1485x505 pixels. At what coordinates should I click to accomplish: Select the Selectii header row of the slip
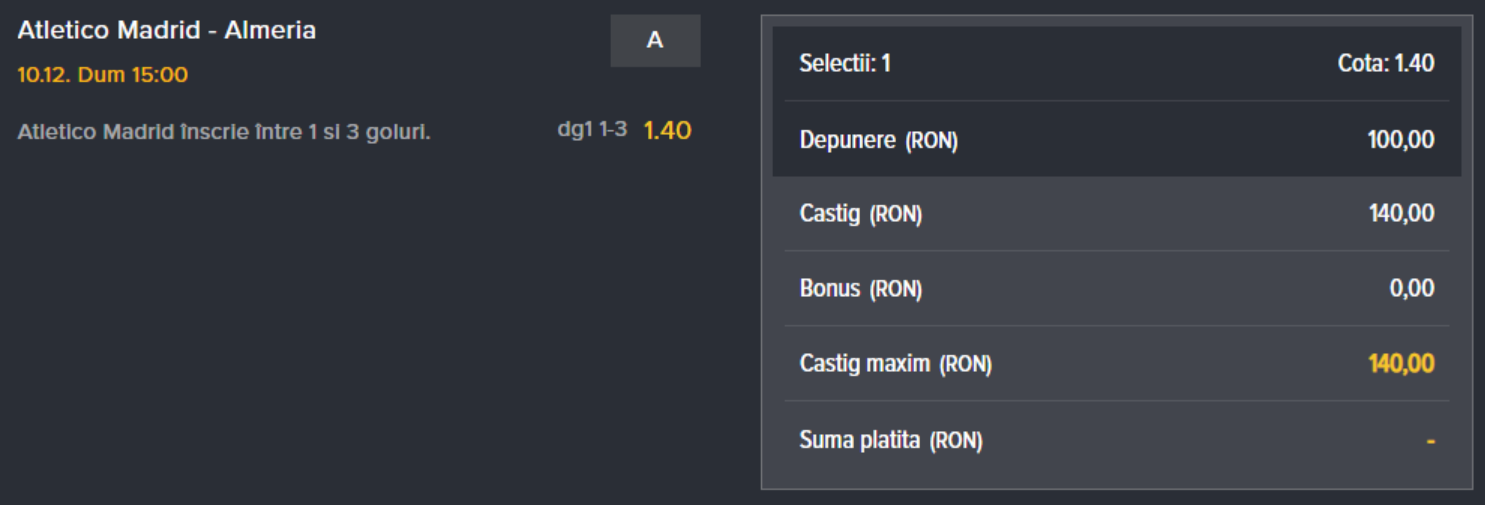(1117, 64)
